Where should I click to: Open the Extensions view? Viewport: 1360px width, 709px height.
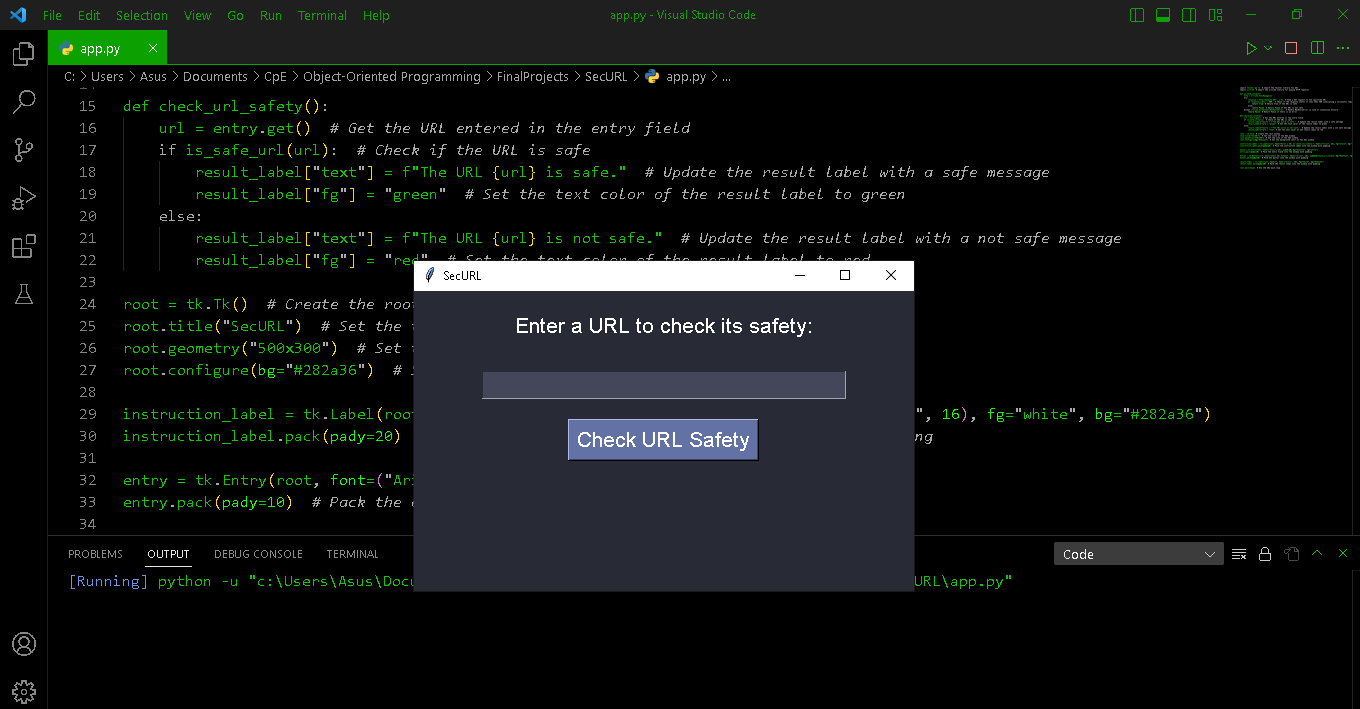23,246
